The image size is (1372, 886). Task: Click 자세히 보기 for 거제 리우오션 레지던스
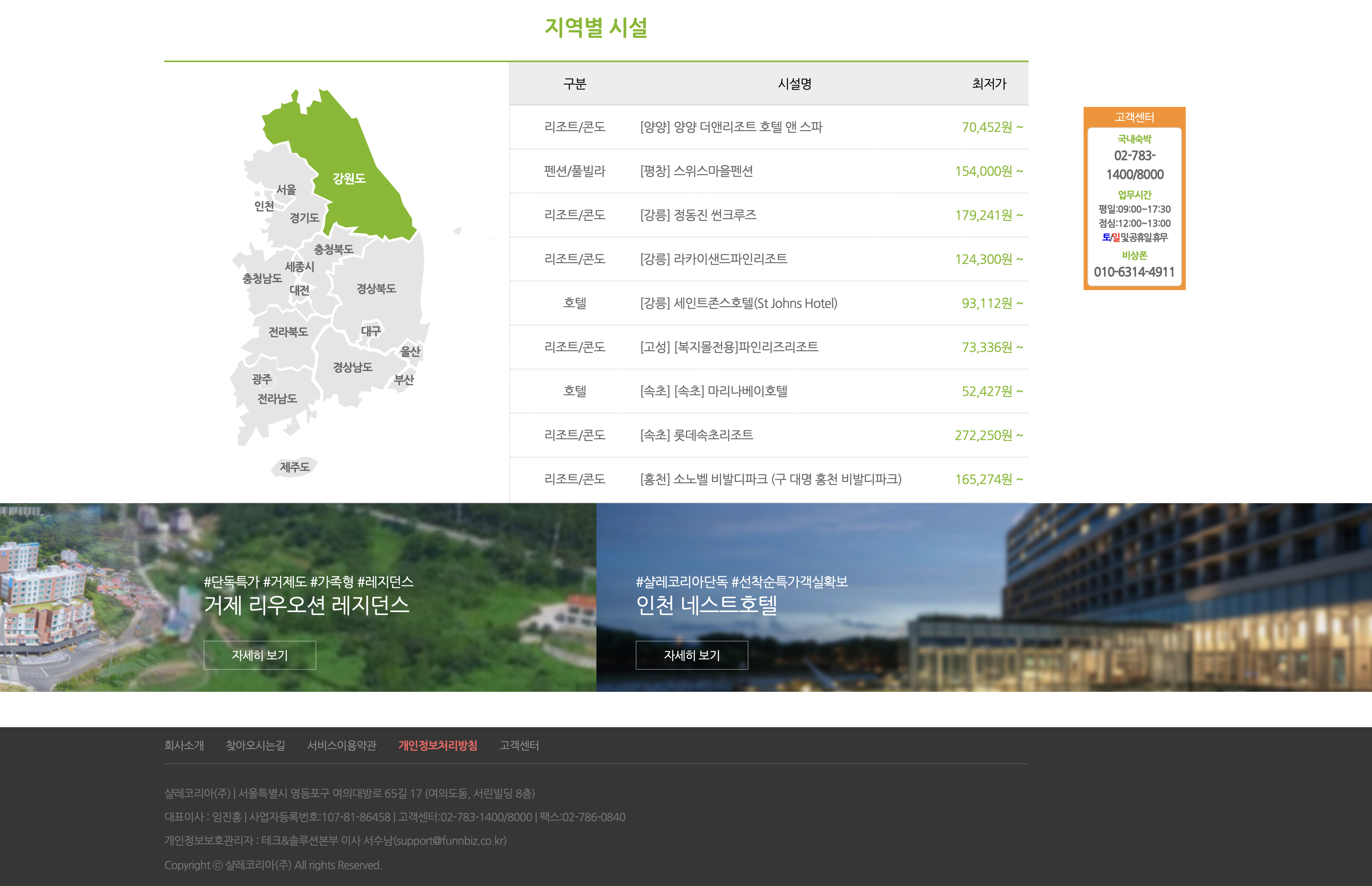[259, 655]
